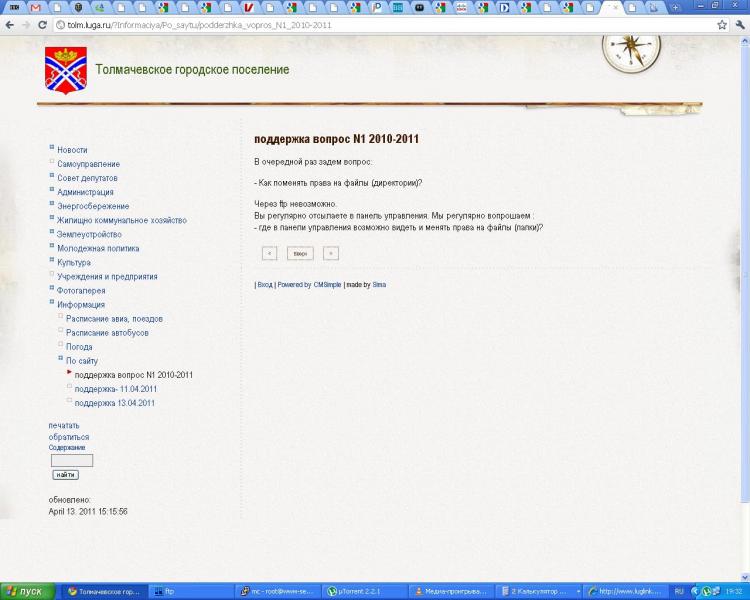Click the compass image in page header
The image size is (750, 600).
[630, 49]
